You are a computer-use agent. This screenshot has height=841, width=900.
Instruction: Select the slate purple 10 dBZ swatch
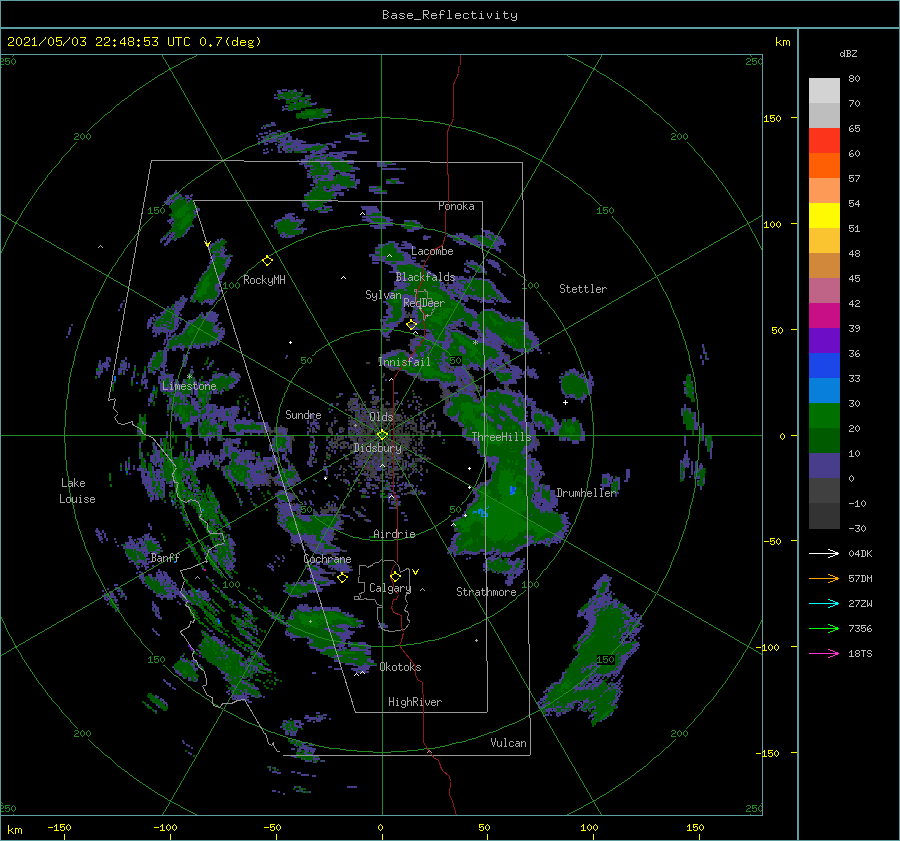click(824, 466)
